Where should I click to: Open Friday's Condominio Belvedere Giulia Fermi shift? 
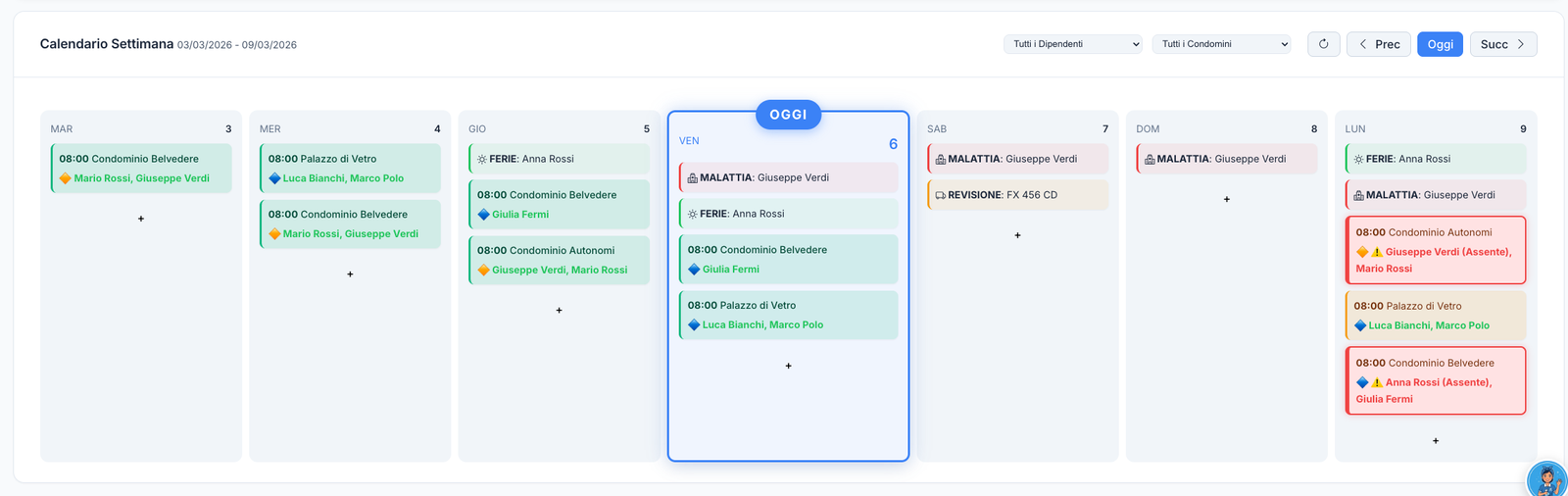click(x=789, y=259)
